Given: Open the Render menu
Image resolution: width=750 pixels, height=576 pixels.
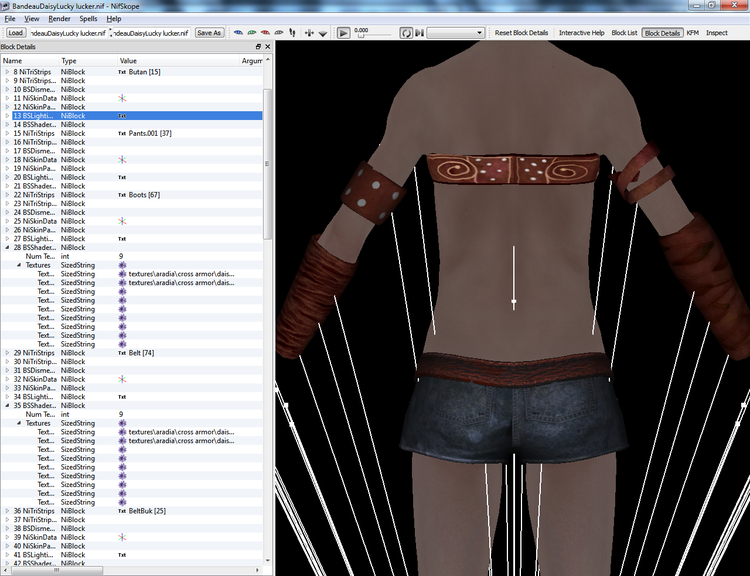Looking at the screenshot, I should pos(59,19).
